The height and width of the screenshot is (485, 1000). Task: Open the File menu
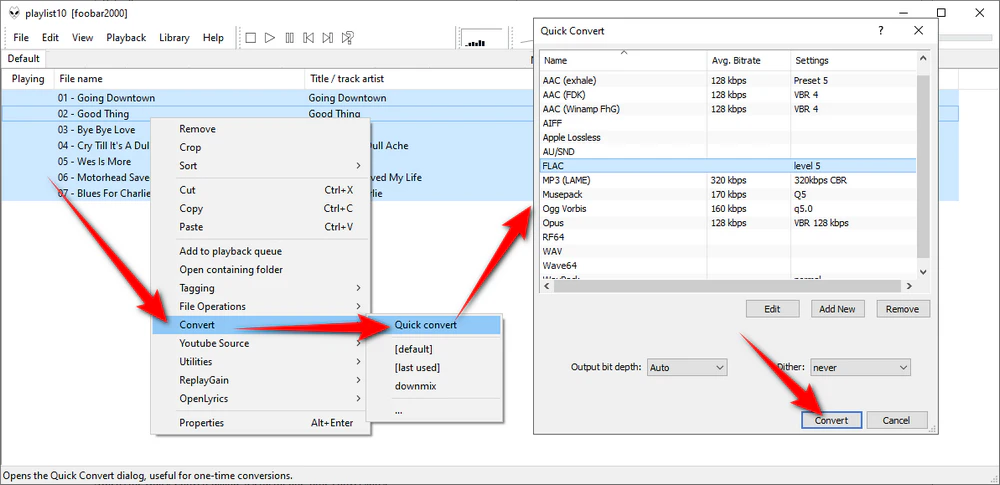[21, 38]
